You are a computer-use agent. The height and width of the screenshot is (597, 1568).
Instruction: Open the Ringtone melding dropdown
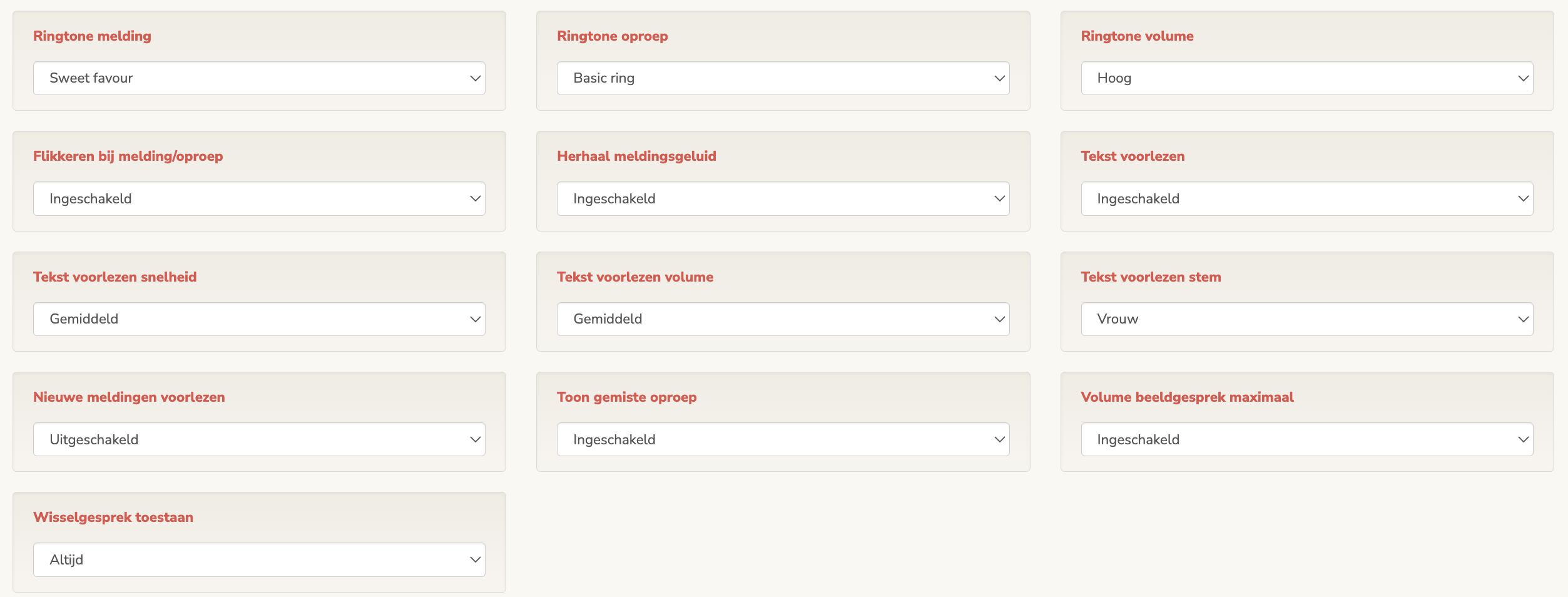coord(259,78)
